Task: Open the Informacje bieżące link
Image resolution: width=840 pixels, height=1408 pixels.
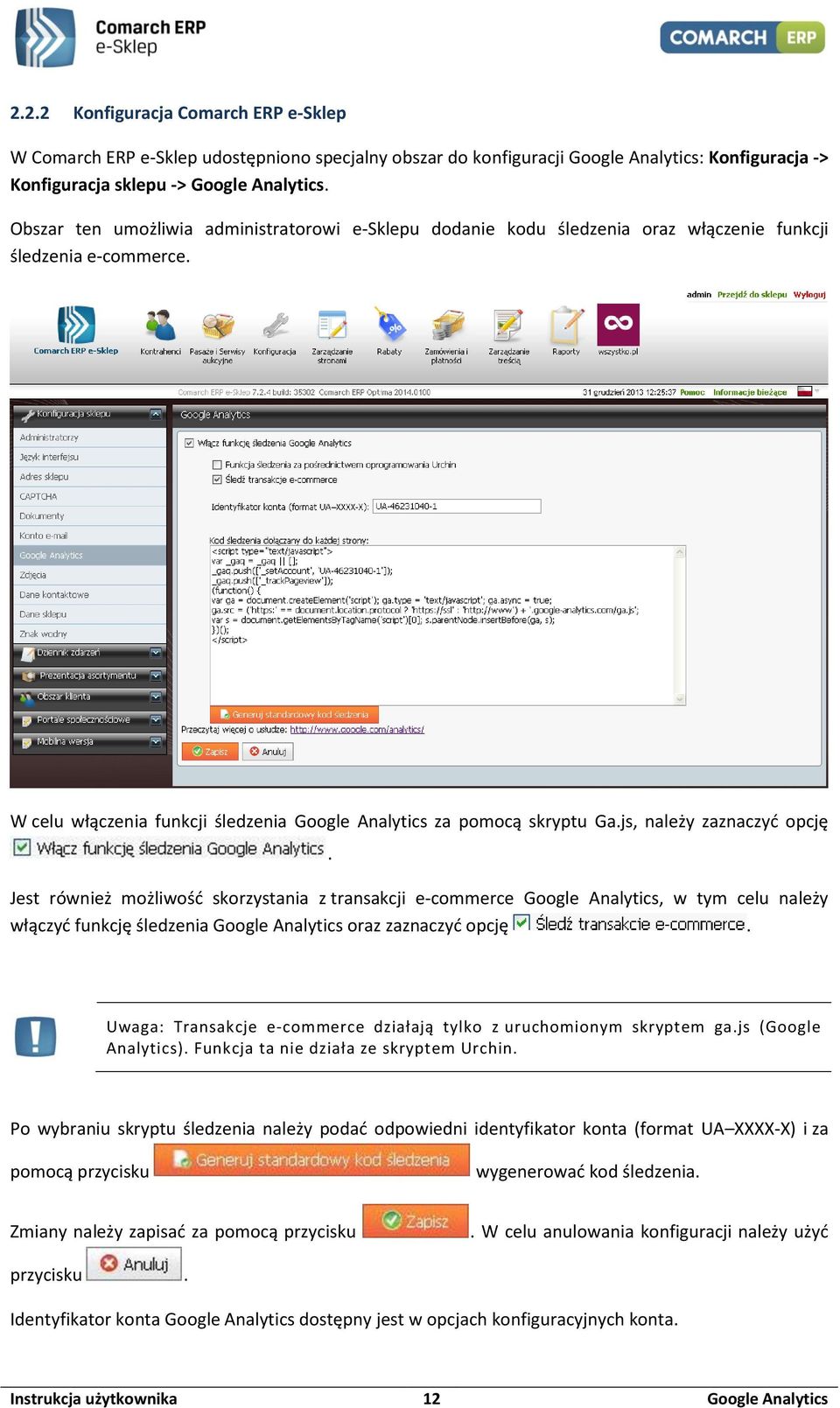Action: click(x=750, y=392)
